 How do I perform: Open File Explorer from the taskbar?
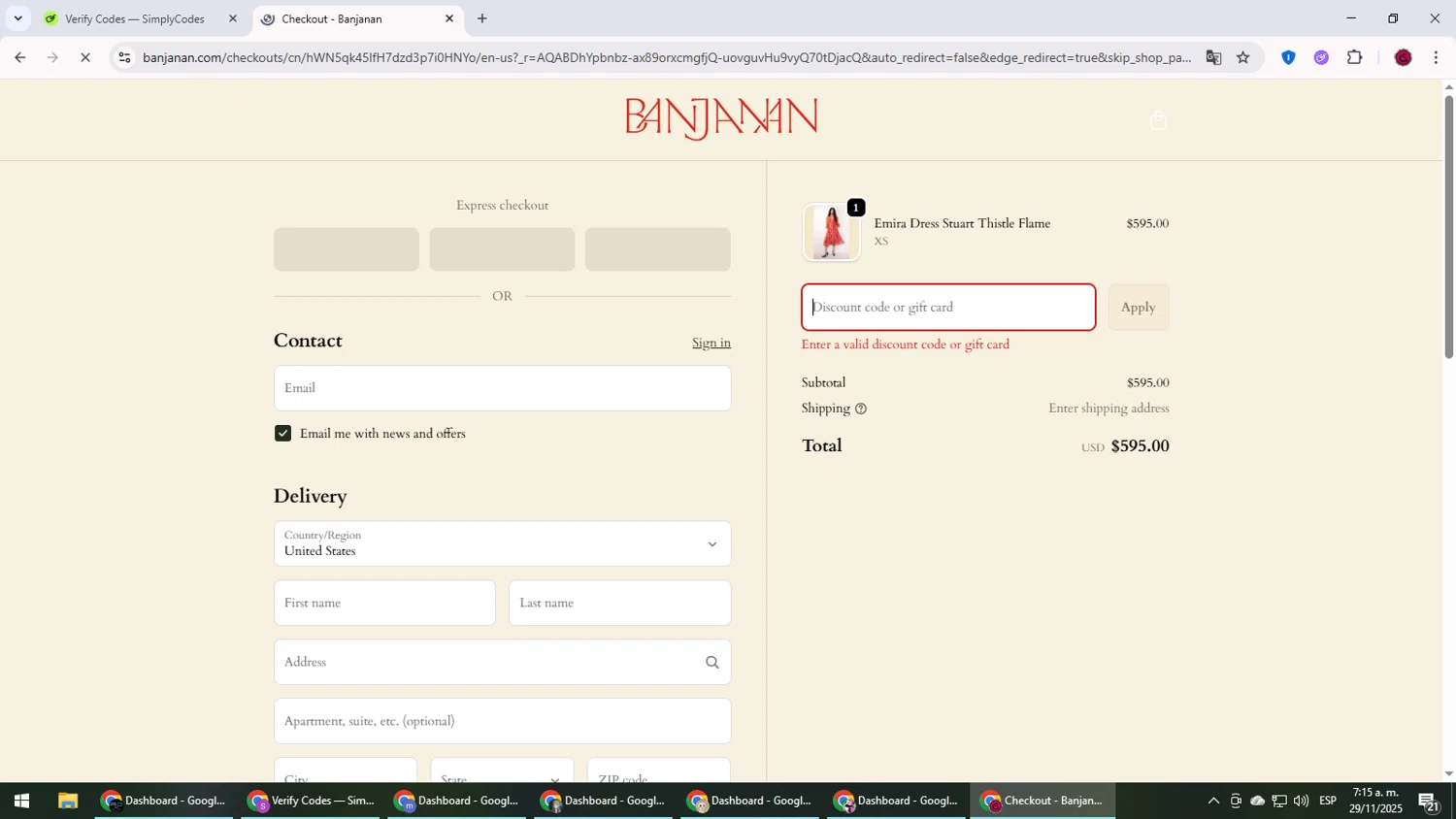pos(67,801)
